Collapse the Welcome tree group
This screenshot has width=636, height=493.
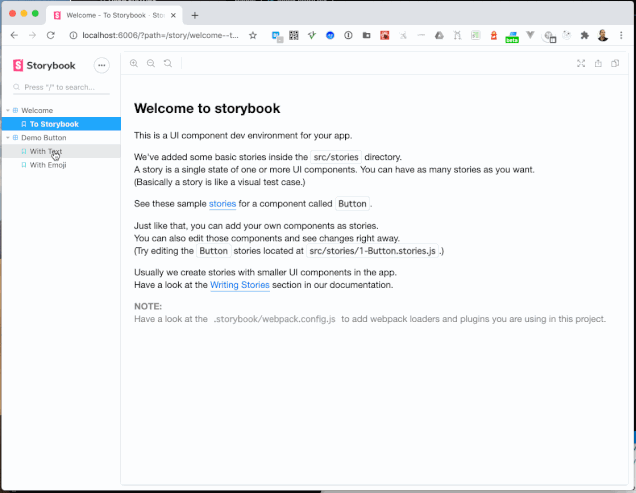coord(8,110)
